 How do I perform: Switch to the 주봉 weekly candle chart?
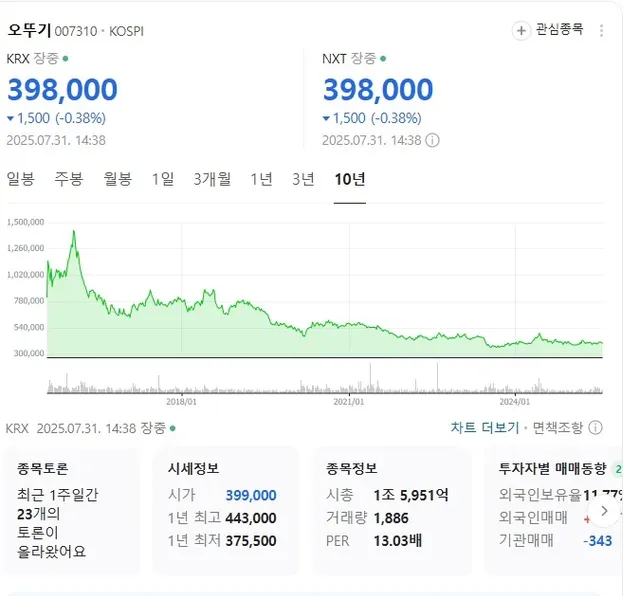click(x=69, y=179)
